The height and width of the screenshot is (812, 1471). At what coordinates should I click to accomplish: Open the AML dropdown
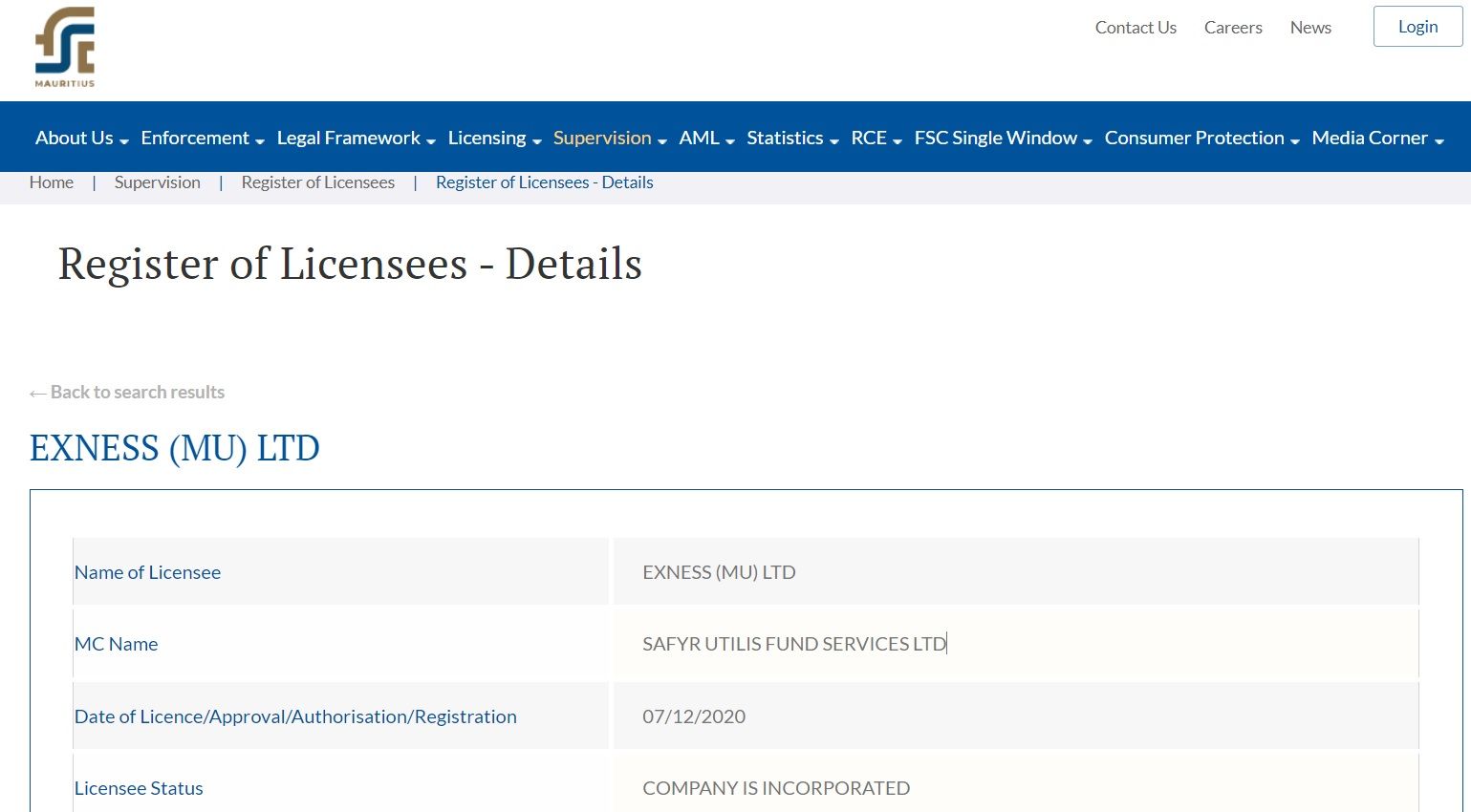(x=706, y=138)
